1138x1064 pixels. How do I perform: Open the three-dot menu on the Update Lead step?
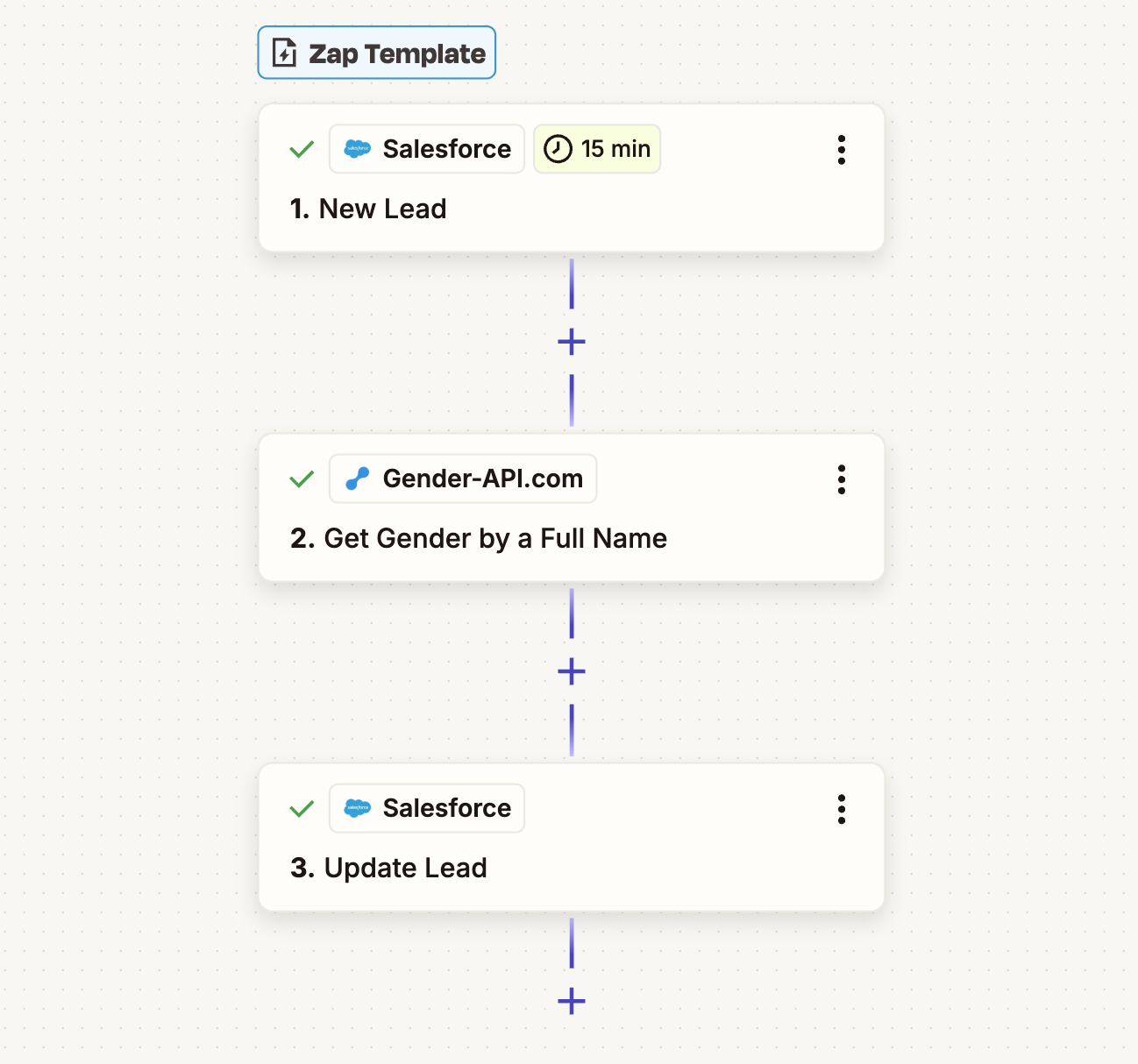tap(842, 809)
